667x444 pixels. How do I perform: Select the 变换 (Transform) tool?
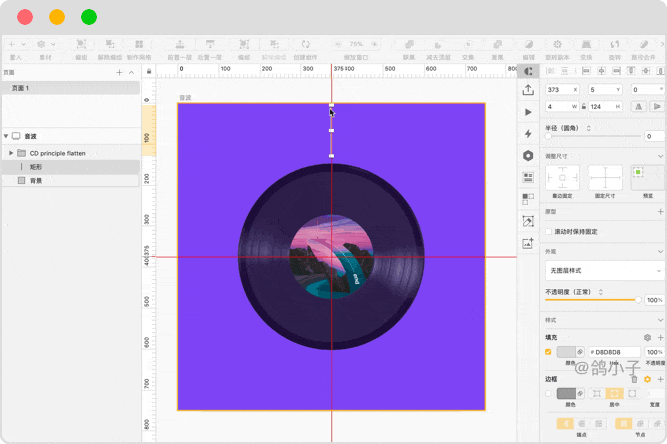coord(586,44)
